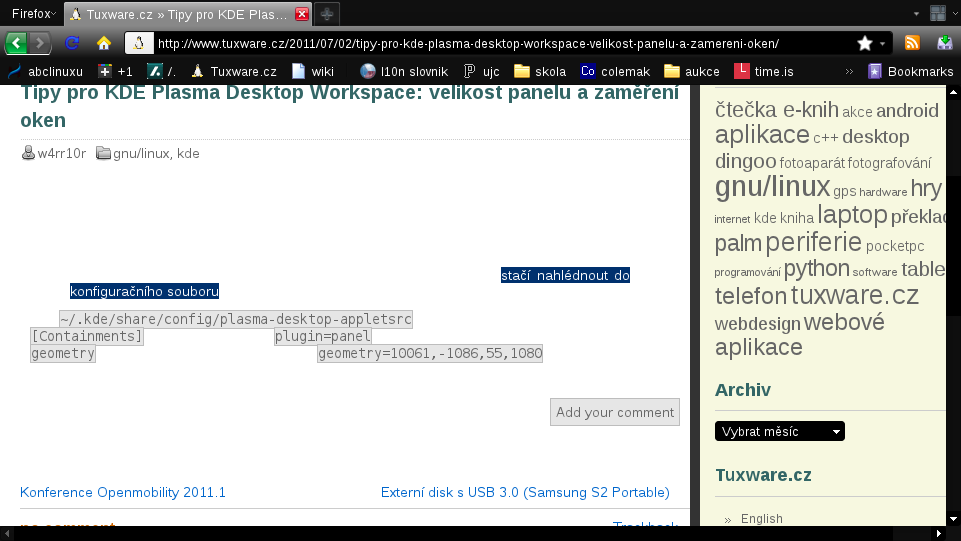Open the tuxware.cz tag in the cloud

(x=854, y=295)
